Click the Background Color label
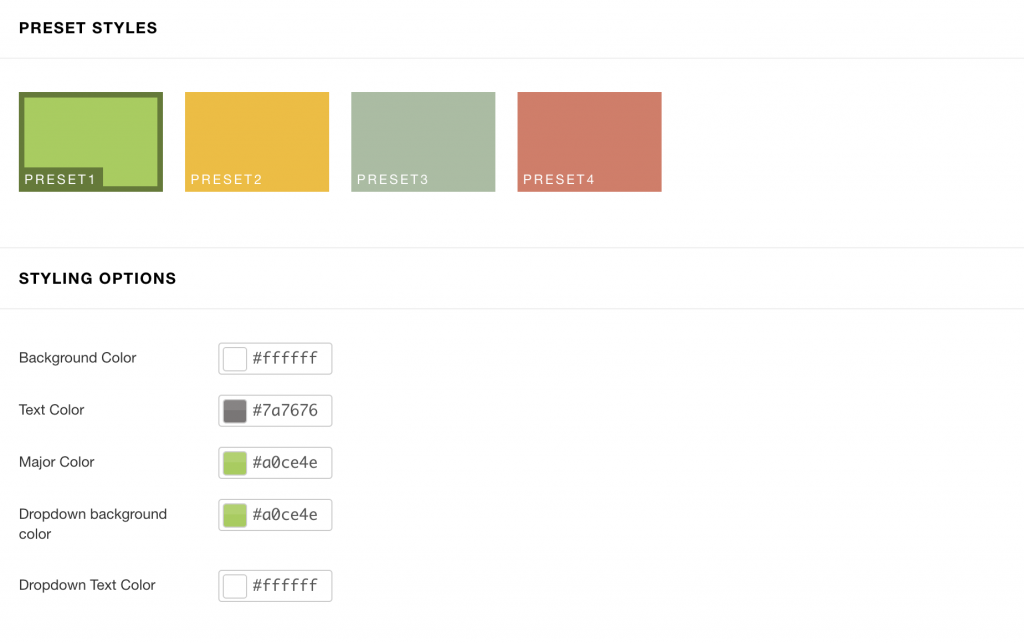 (x=77, y=357)
